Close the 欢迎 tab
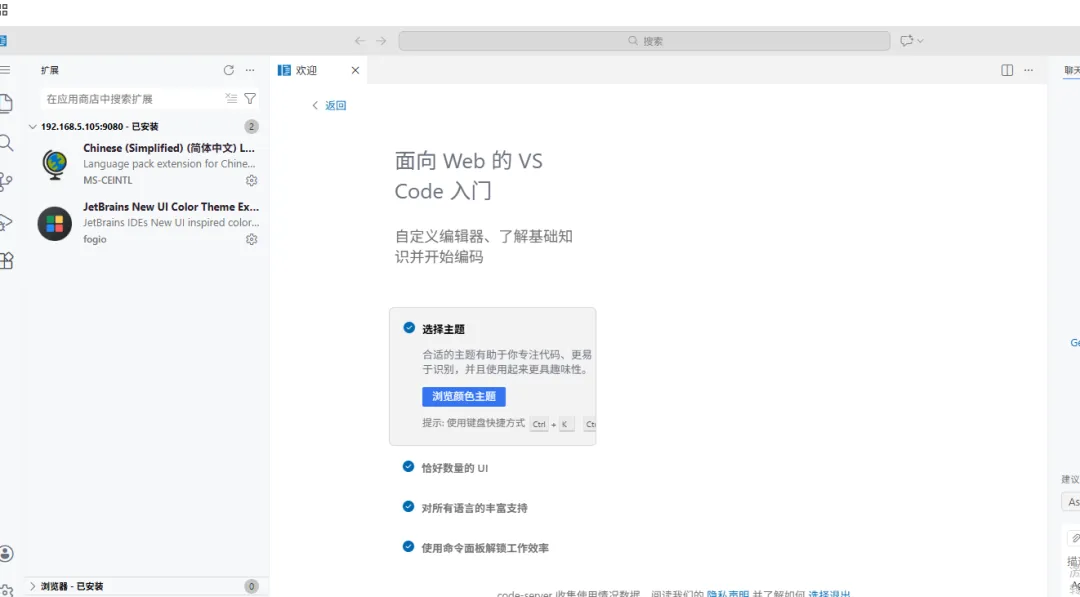This screenshot has width=1080, height=597. tap(355, 70)
